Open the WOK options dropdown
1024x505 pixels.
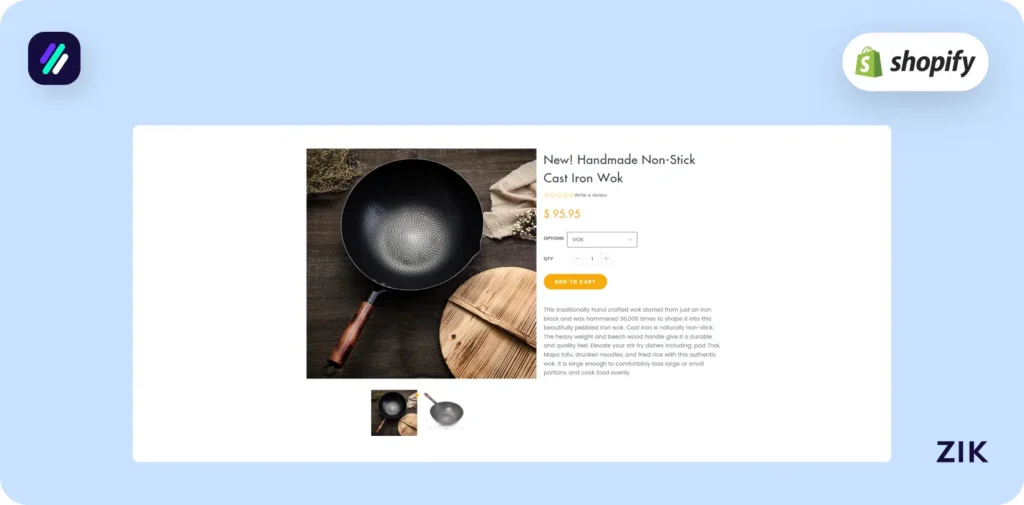[x=602, y=240]
